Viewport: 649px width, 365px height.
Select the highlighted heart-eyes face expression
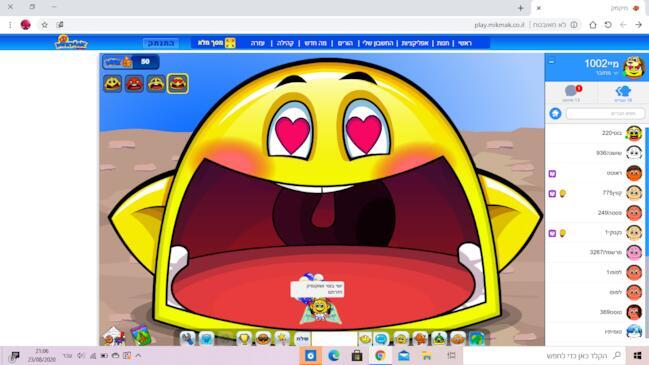tap(178, 84)
